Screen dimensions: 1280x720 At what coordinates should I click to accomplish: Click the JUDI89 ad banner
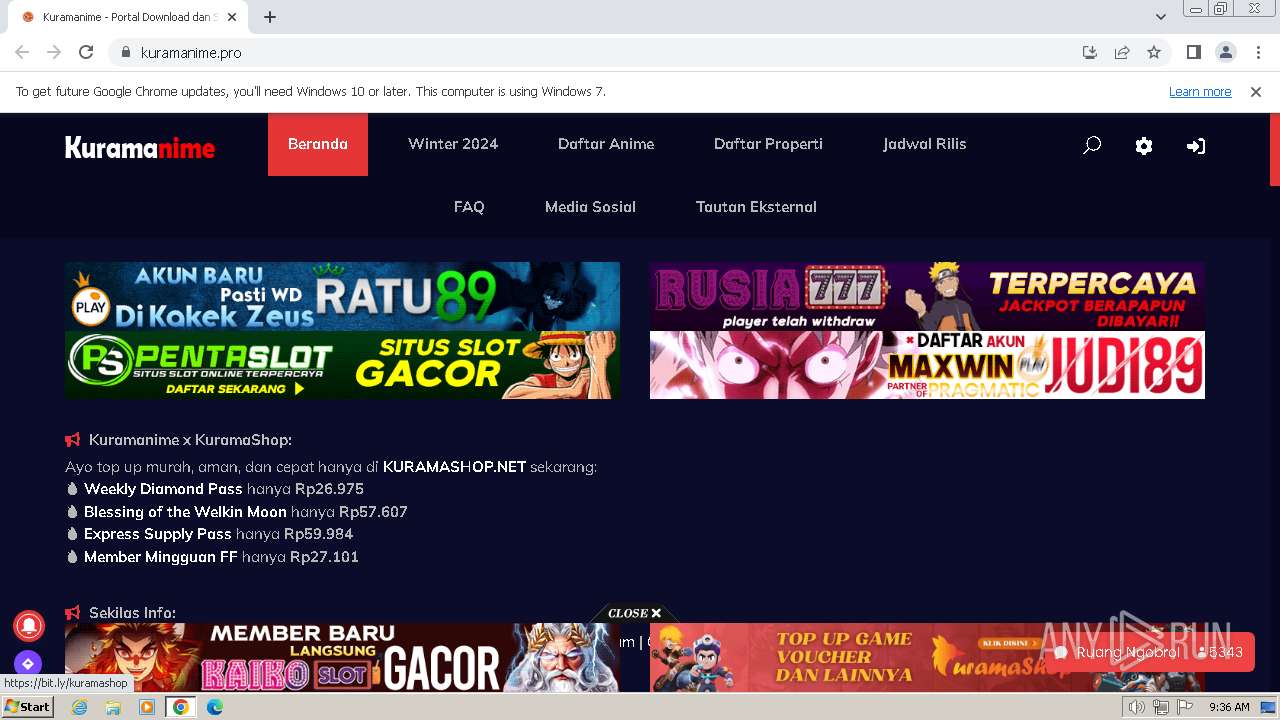coord(927,365)
